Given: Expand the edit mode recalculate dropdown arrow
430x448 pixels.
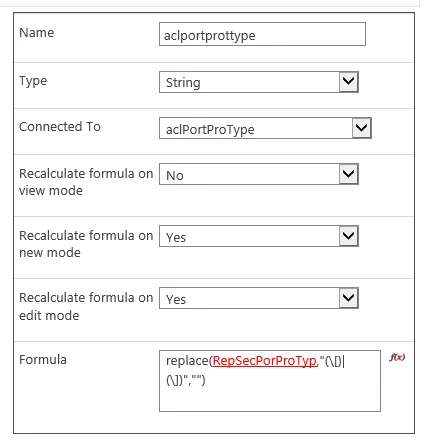Looking at the screenshot, I should pyautogui.click(x=349, y=298).
